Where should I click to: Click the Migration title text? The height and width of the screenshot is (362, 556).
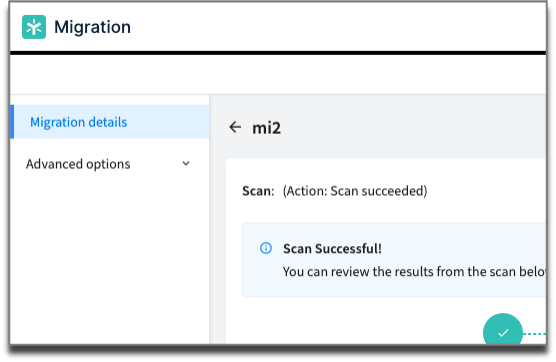click(93, 27)
